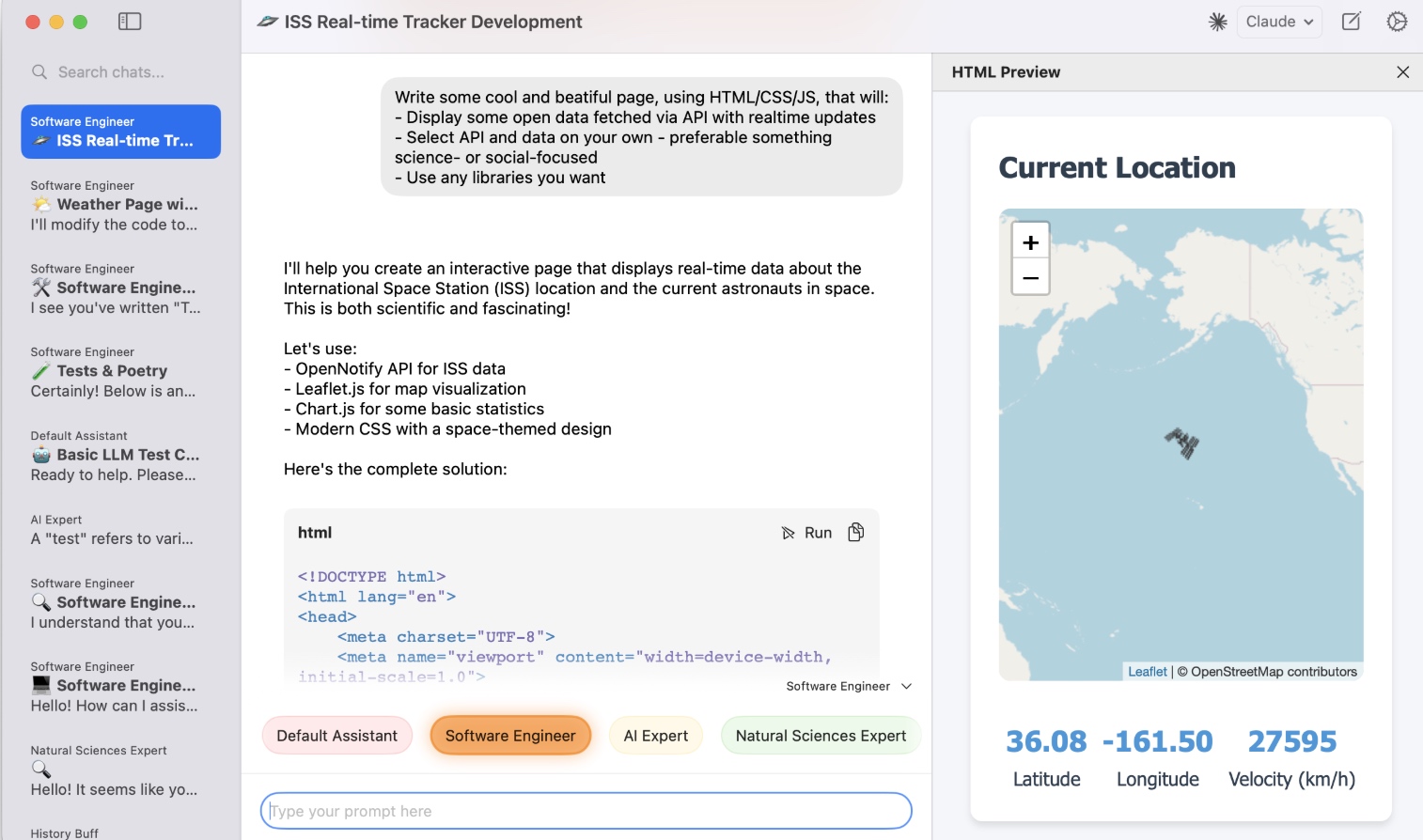The image size is (1423, 840).
Task: Click the magnifier icon in search field
Action: (x=39, y=72)
